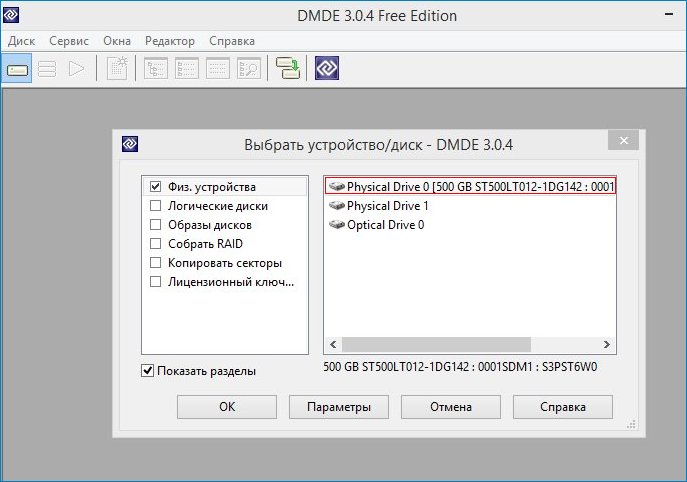The height and width of the screenshot is (482, 687).
Task: Click the New document toolbar icon with star
Action: pyautogui.click(x=117, y=68)
